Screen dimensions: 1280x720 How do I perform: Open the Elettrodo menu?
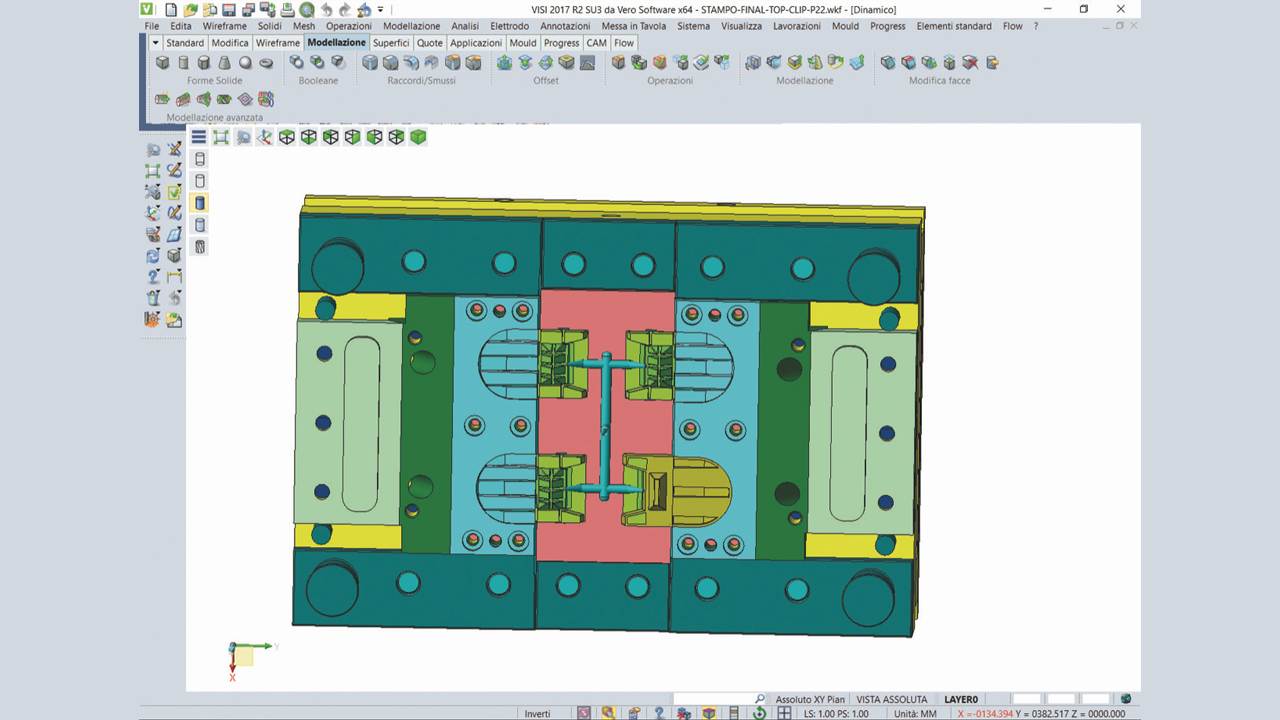(x=509, y=26)
